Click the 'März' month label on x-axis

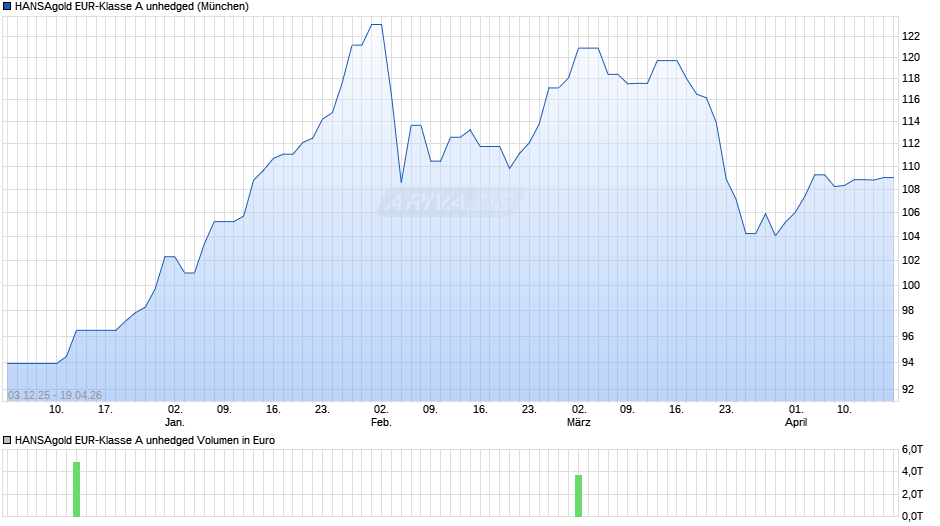click(579, 422)
